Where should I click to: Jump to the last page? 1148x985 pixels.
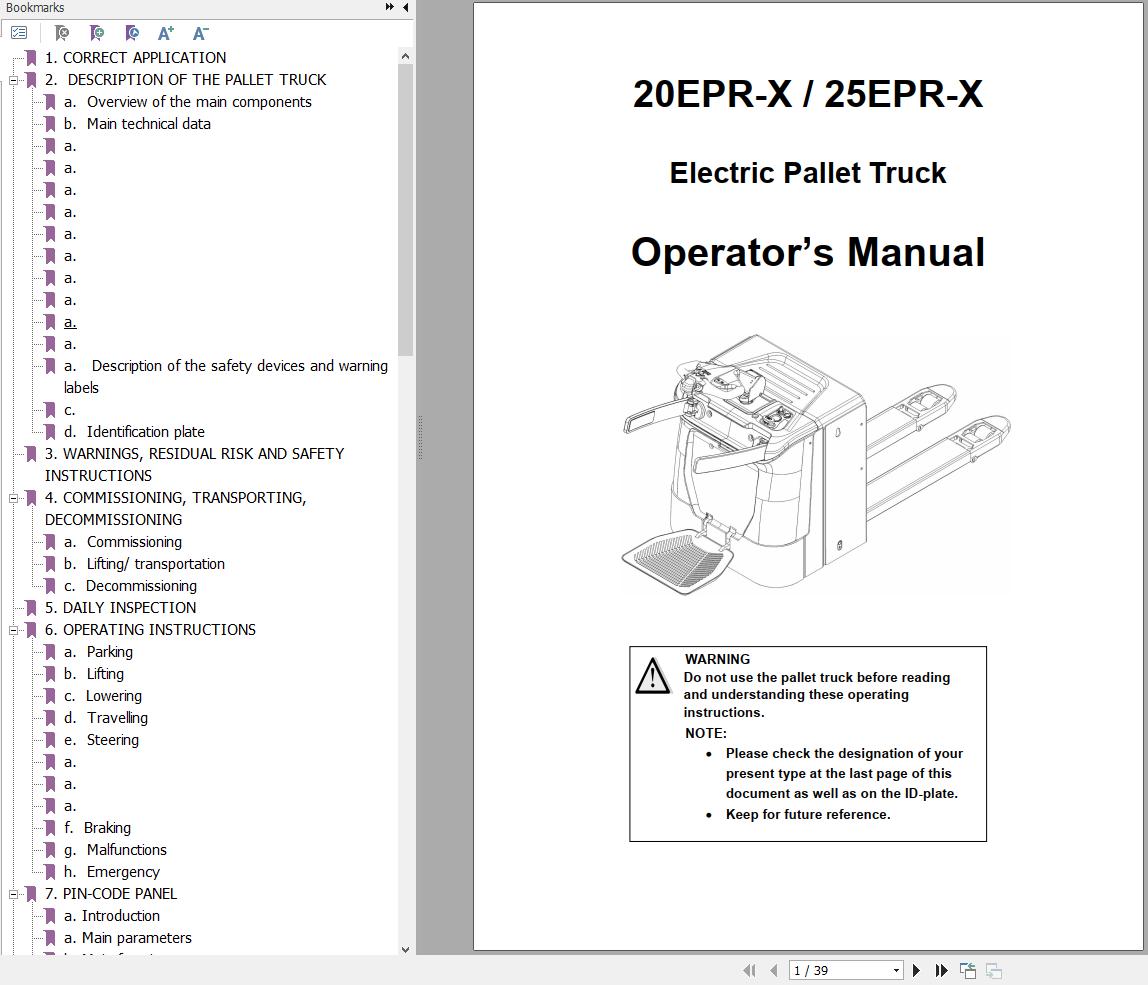pos(942,970)
